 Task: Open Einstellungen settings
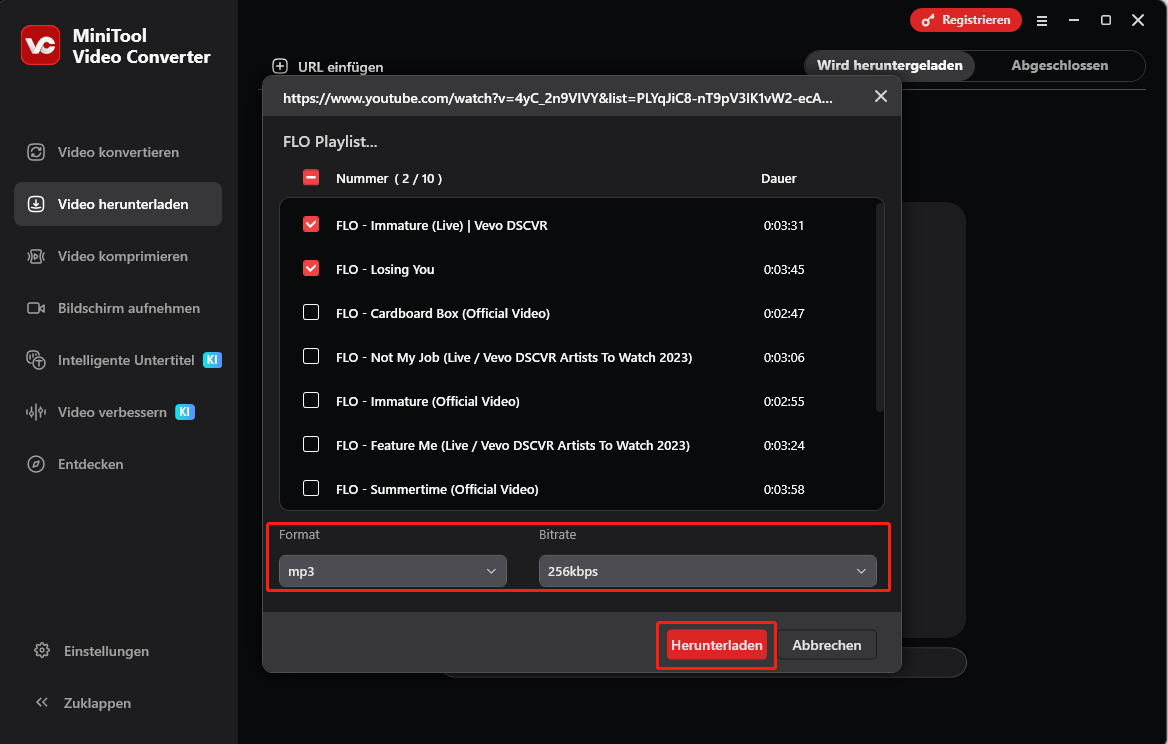coord(107,651)
